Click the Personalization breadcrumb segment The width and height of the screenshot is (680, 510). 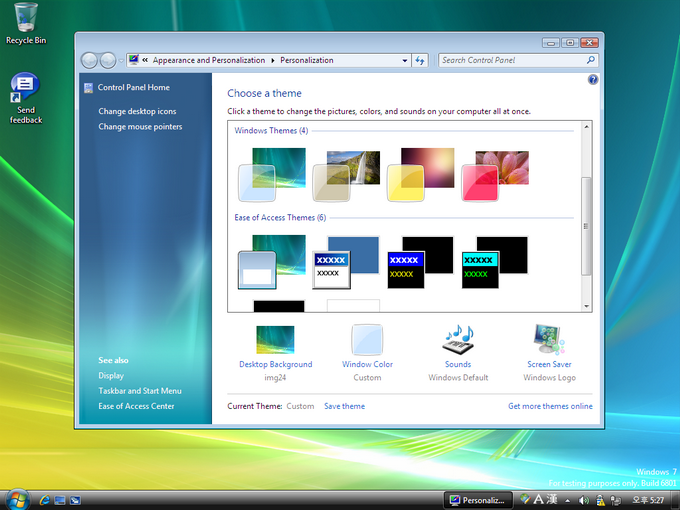(307, 60)
